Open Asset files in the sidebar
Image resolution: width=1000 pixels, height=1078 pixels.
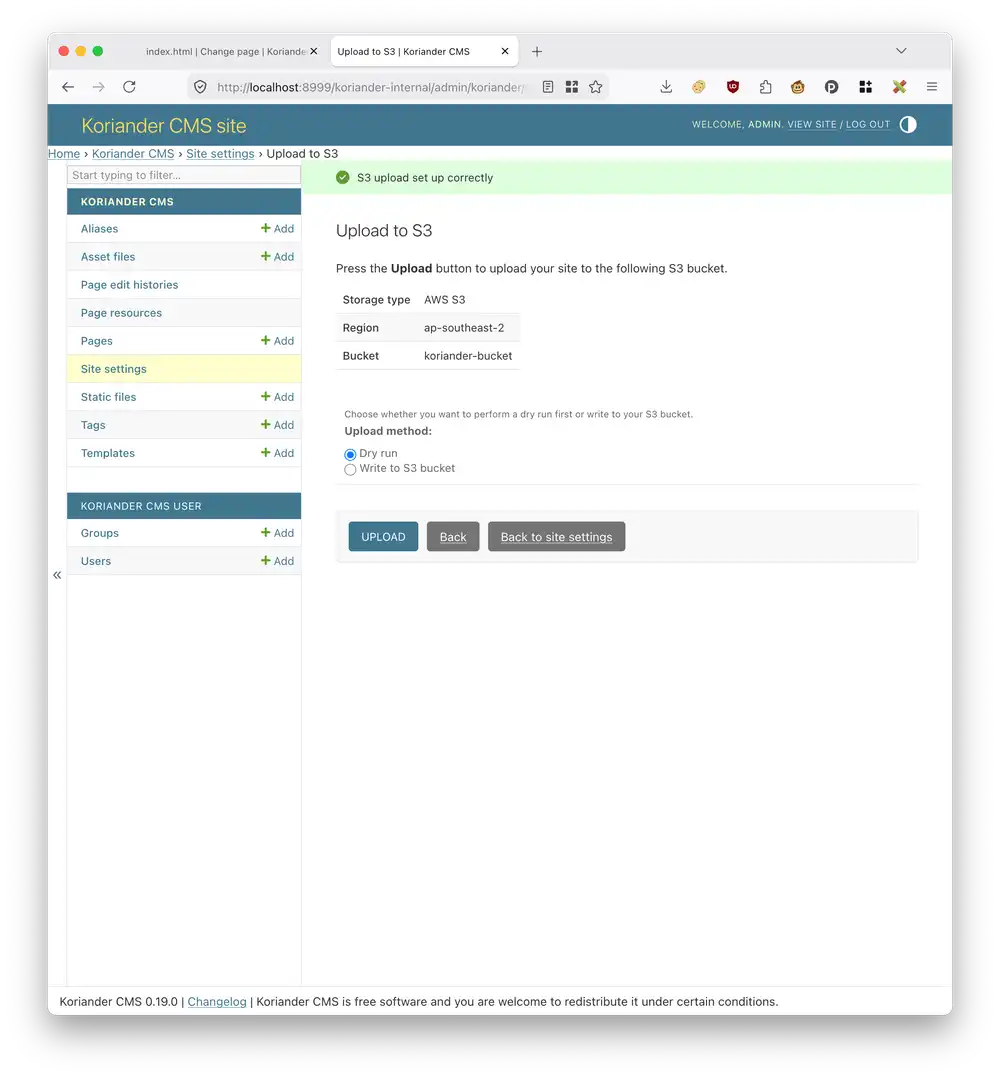[x=108, y=257]
